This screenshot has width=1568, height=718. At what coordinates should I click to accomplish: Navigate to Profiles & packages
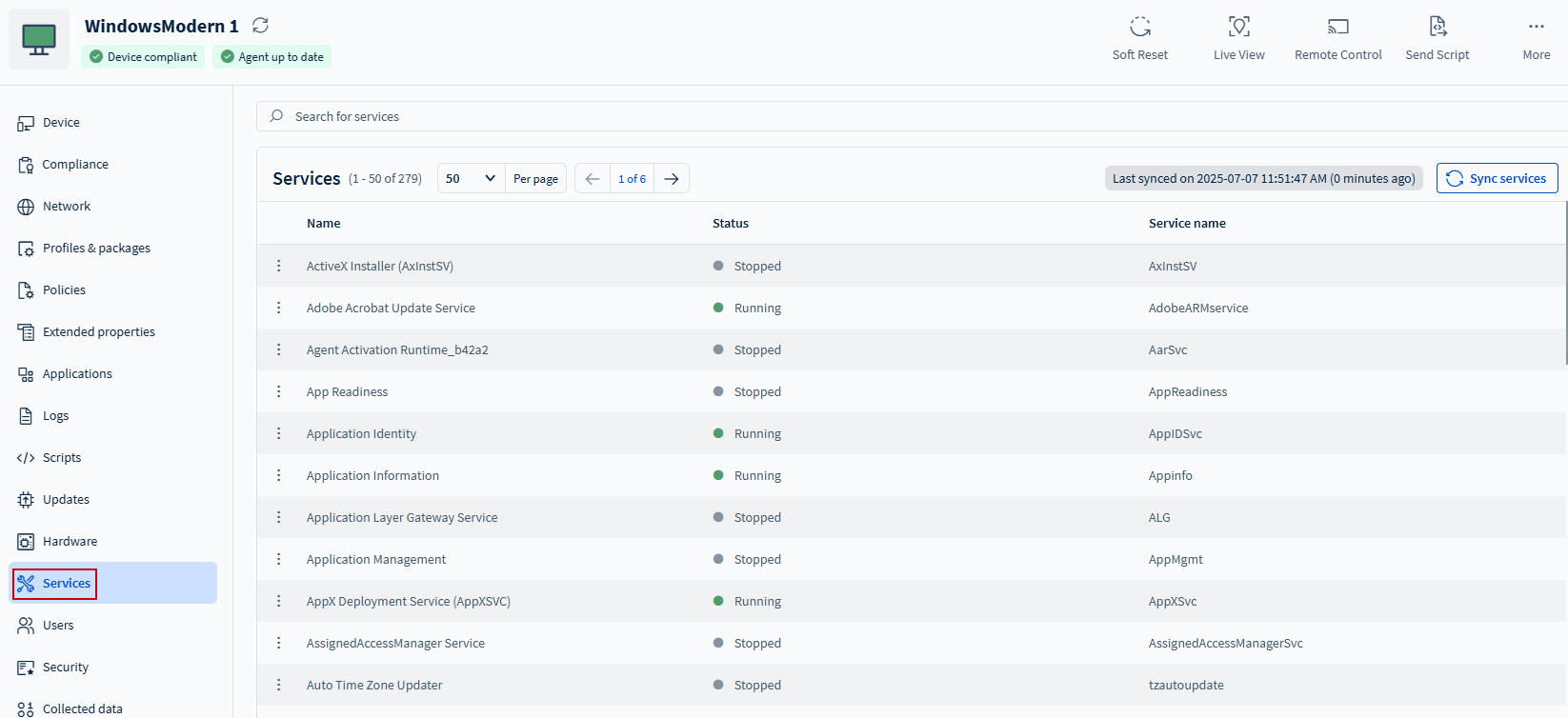pyautogui.click(x=96, y=249)
